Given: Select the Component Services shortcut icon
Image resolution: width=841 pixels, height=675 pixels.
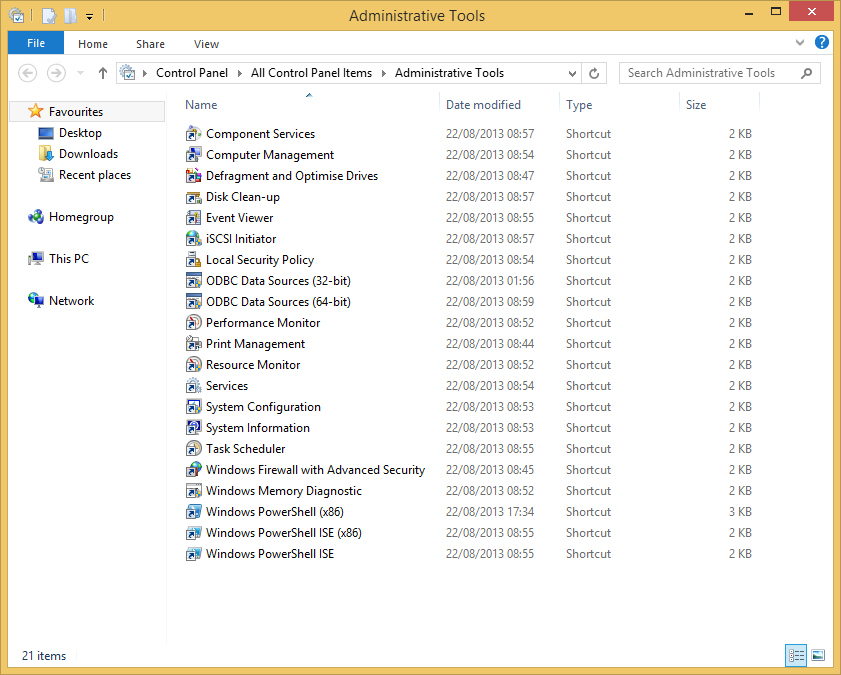Looking at the screenshot, I should [193, 133].
